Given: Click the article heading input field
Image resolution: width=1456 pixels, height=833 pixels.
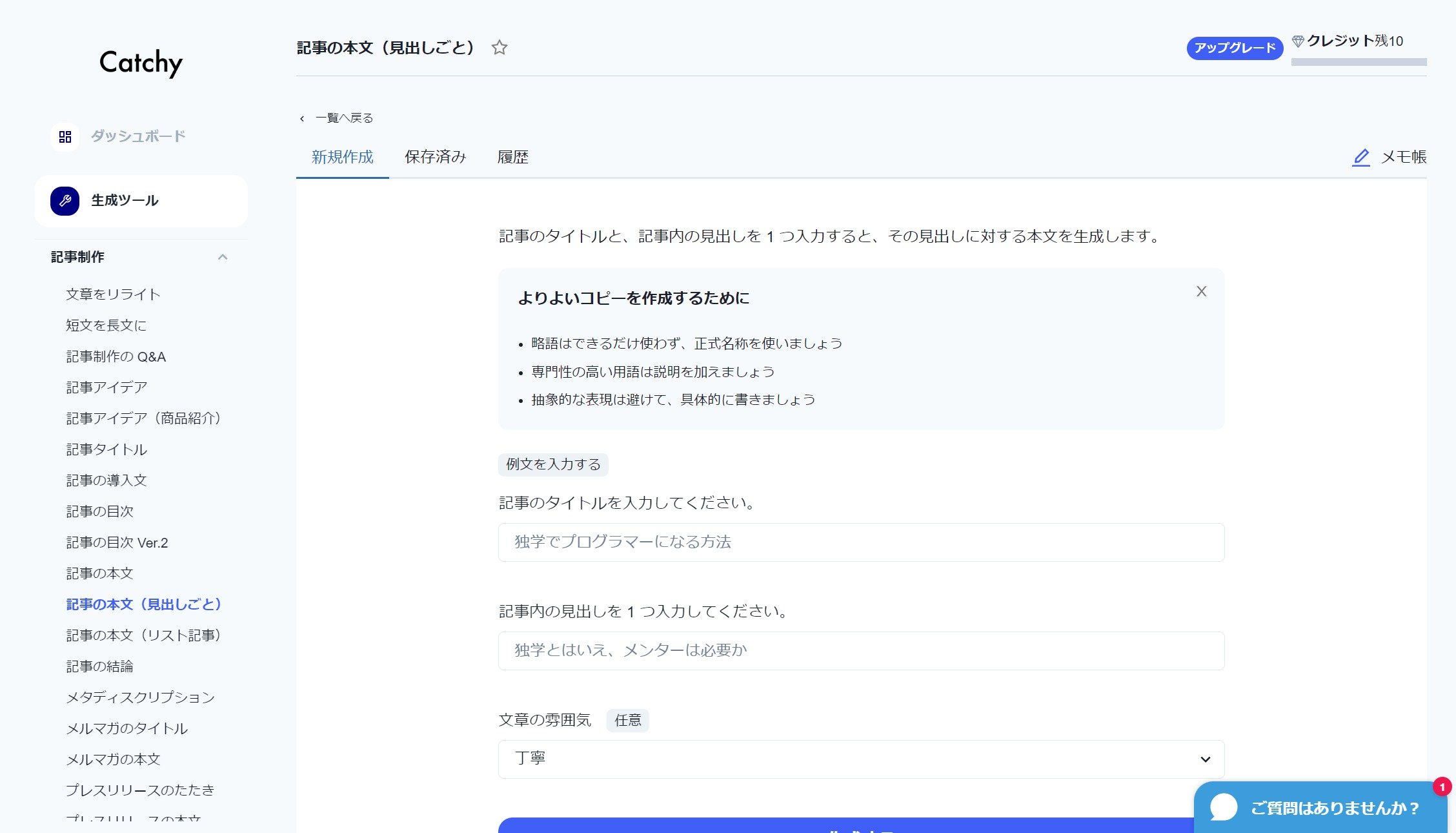Looking at the screenshot, I should tap(861, 650).
